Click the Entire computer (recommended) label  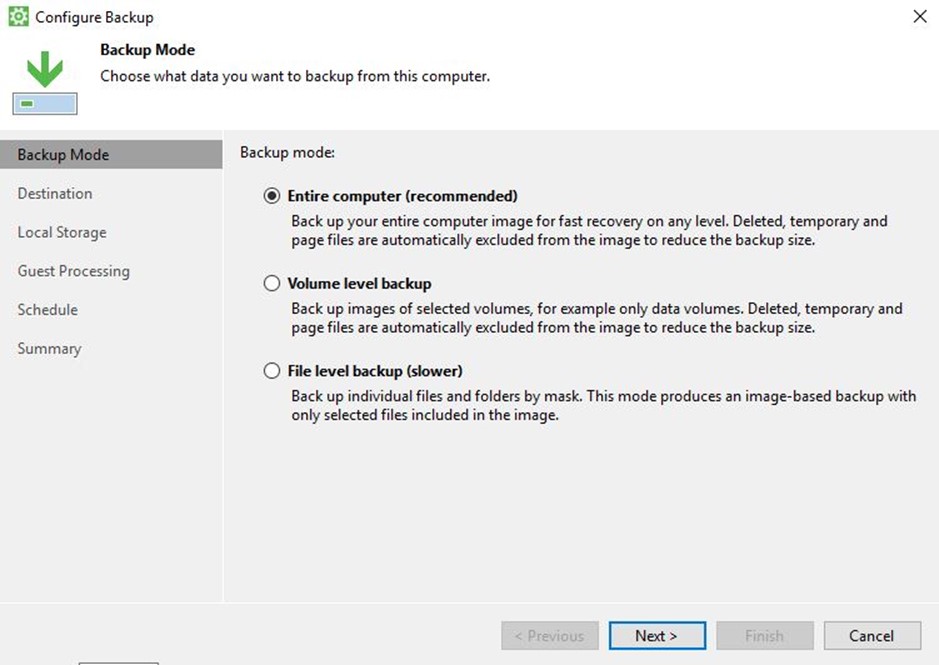click(402, 196)
